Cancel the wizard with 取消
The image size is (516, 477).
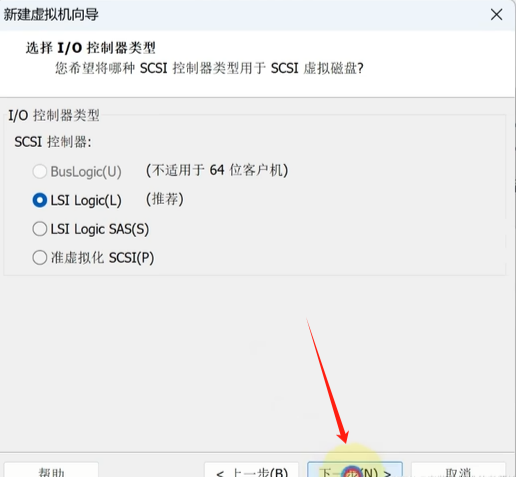pyautogui.click(x=458, y=470)
